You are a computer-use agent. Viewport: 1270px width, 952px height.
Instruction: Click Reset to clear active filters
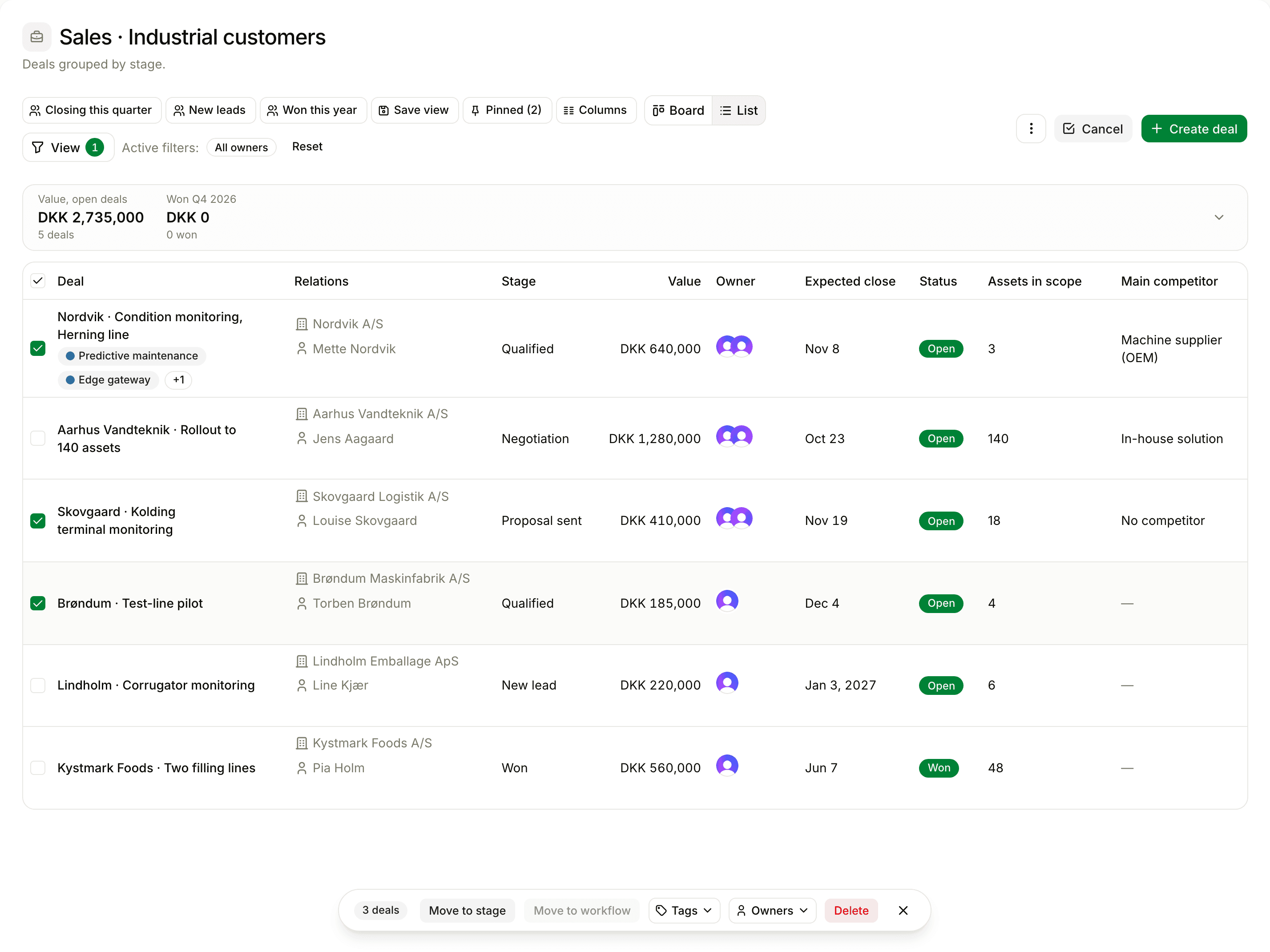(307, 147)
